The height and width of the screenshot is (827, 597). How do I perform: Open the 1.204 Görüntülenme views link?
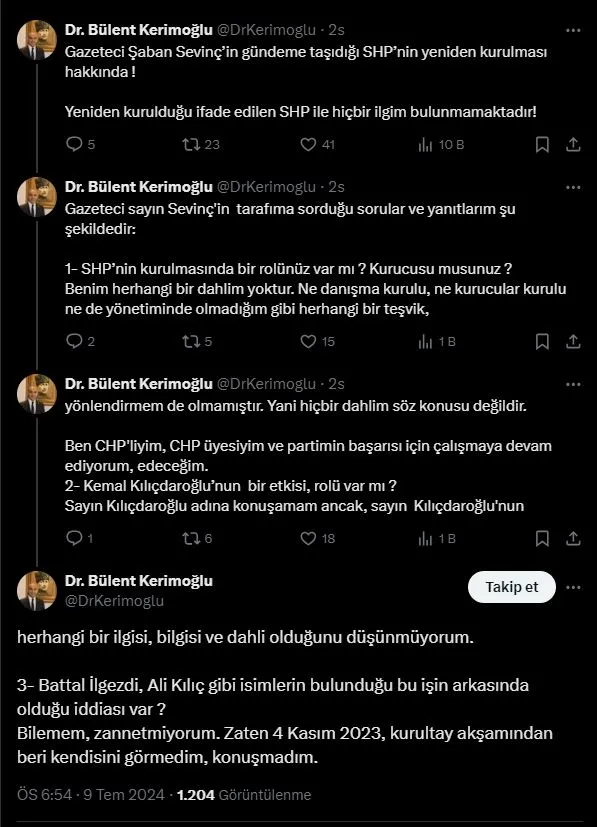246,795
